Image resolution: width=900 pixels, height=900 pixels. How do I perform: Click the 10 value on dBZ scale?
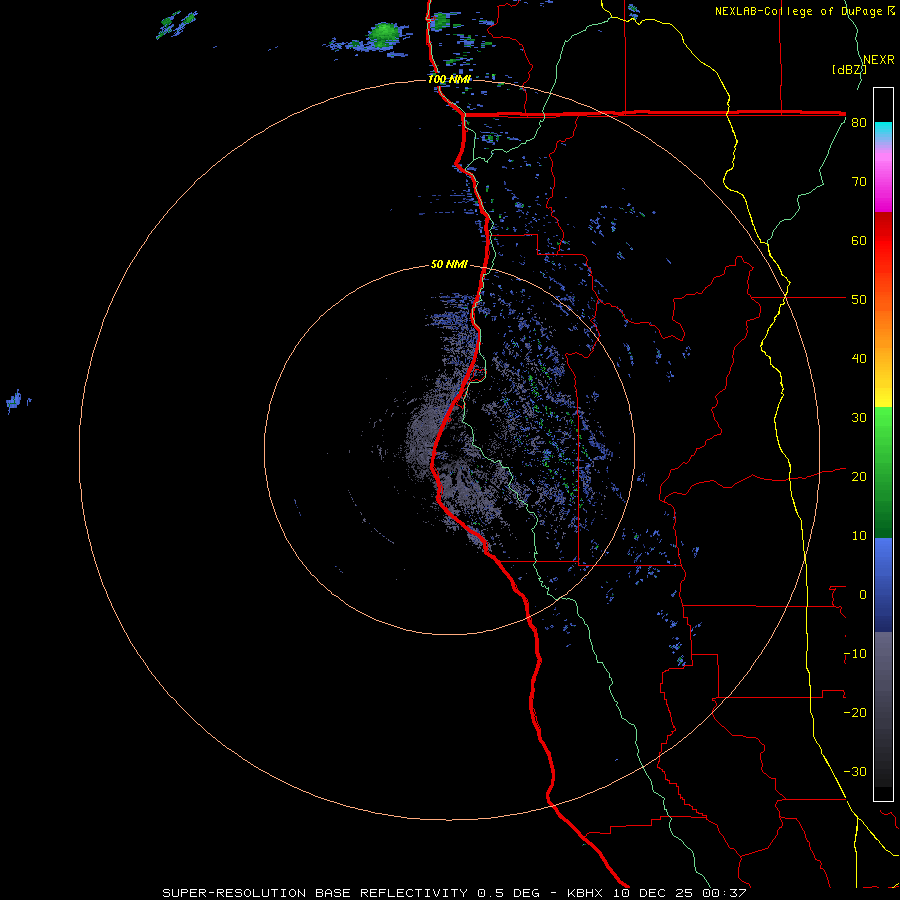click(x=859, y=536)
